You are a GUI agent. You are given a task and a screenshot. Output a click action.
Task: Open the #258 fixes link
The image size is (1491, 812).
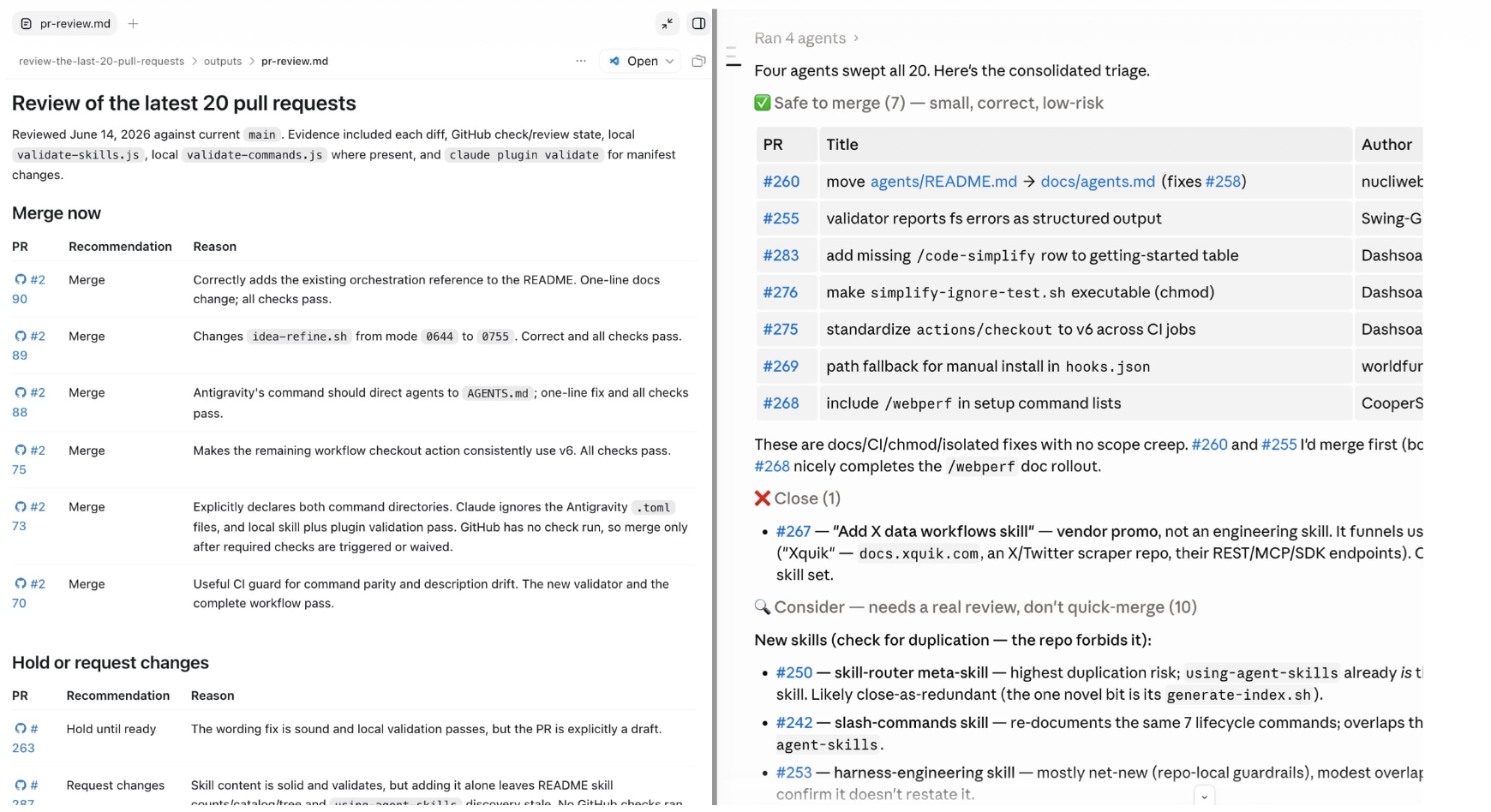pyautogui.click(x=1223, y=182)
